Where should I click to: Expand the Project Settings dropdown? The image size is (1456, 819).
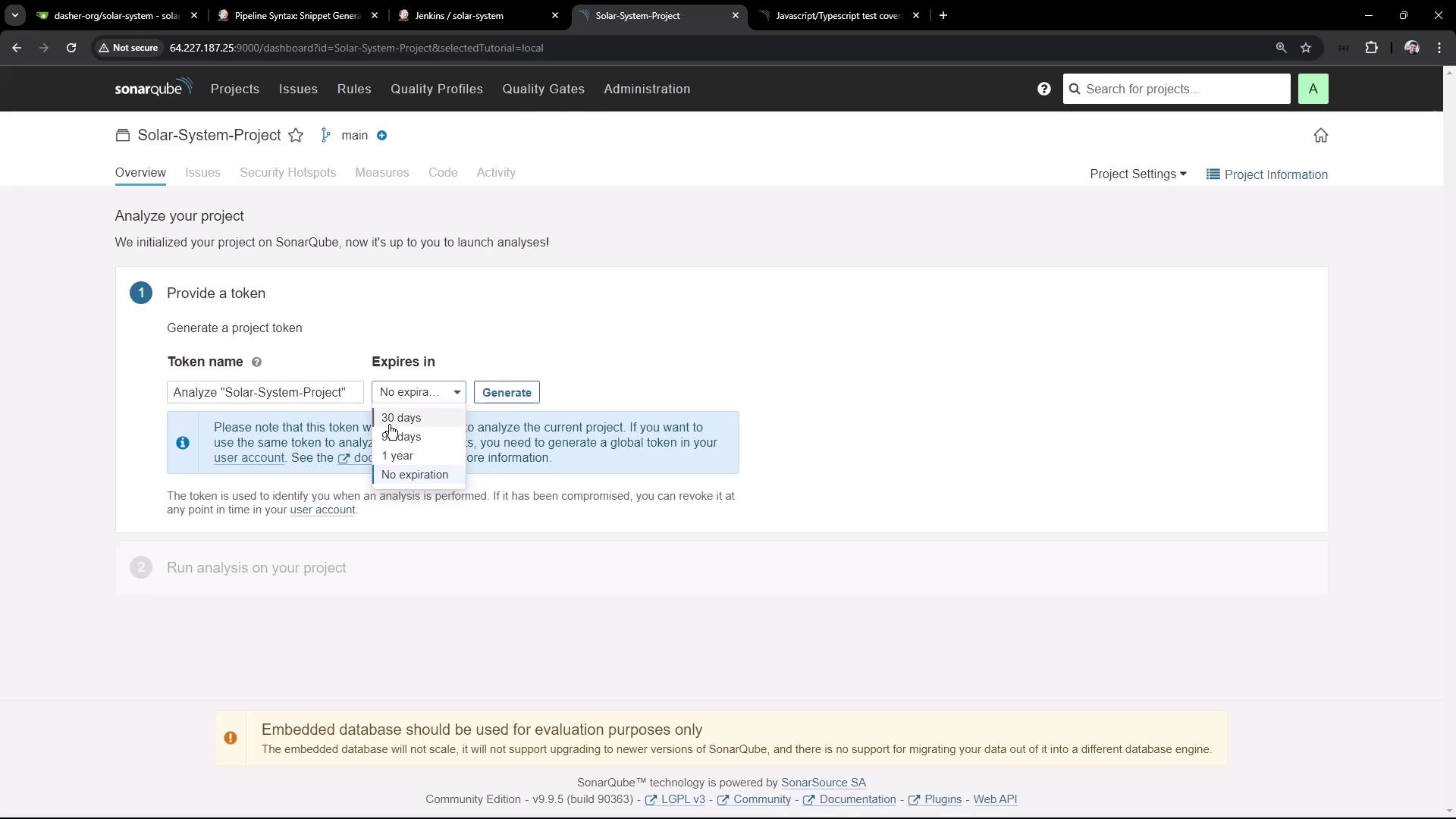(x=1137, y=174)
